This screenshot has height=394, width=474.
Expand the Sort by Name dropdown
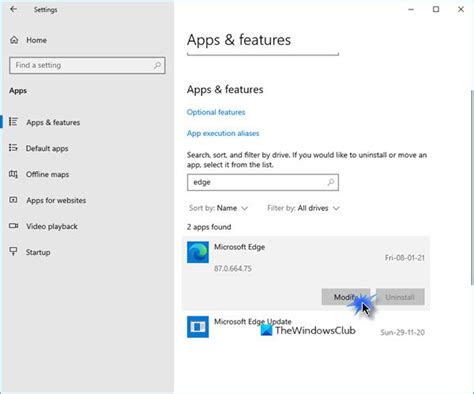point(218,208)
